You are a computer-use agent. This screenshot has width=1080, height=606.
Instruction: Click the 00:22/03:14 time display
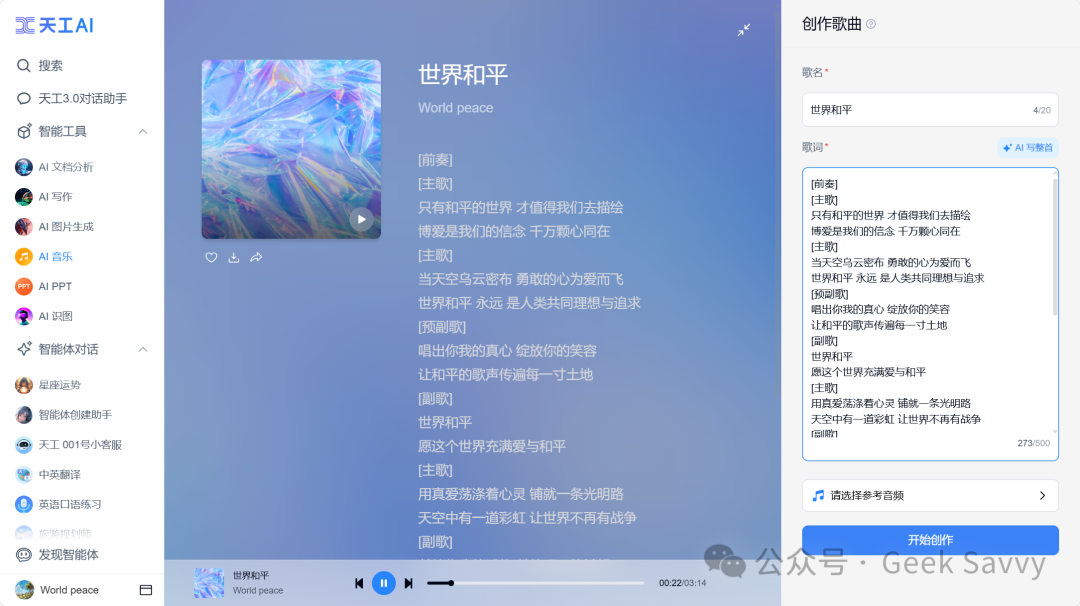click(683, 583)
